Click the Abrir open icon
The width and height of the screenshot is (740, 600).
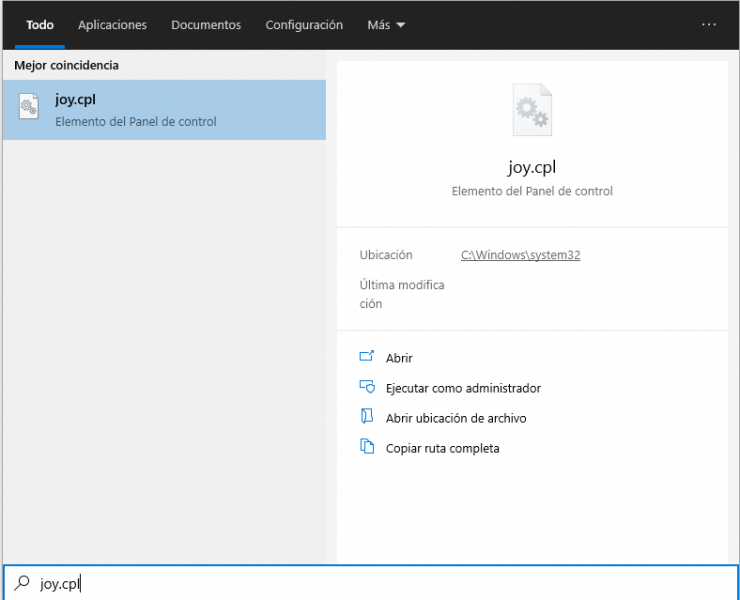[x=367, y=357]
